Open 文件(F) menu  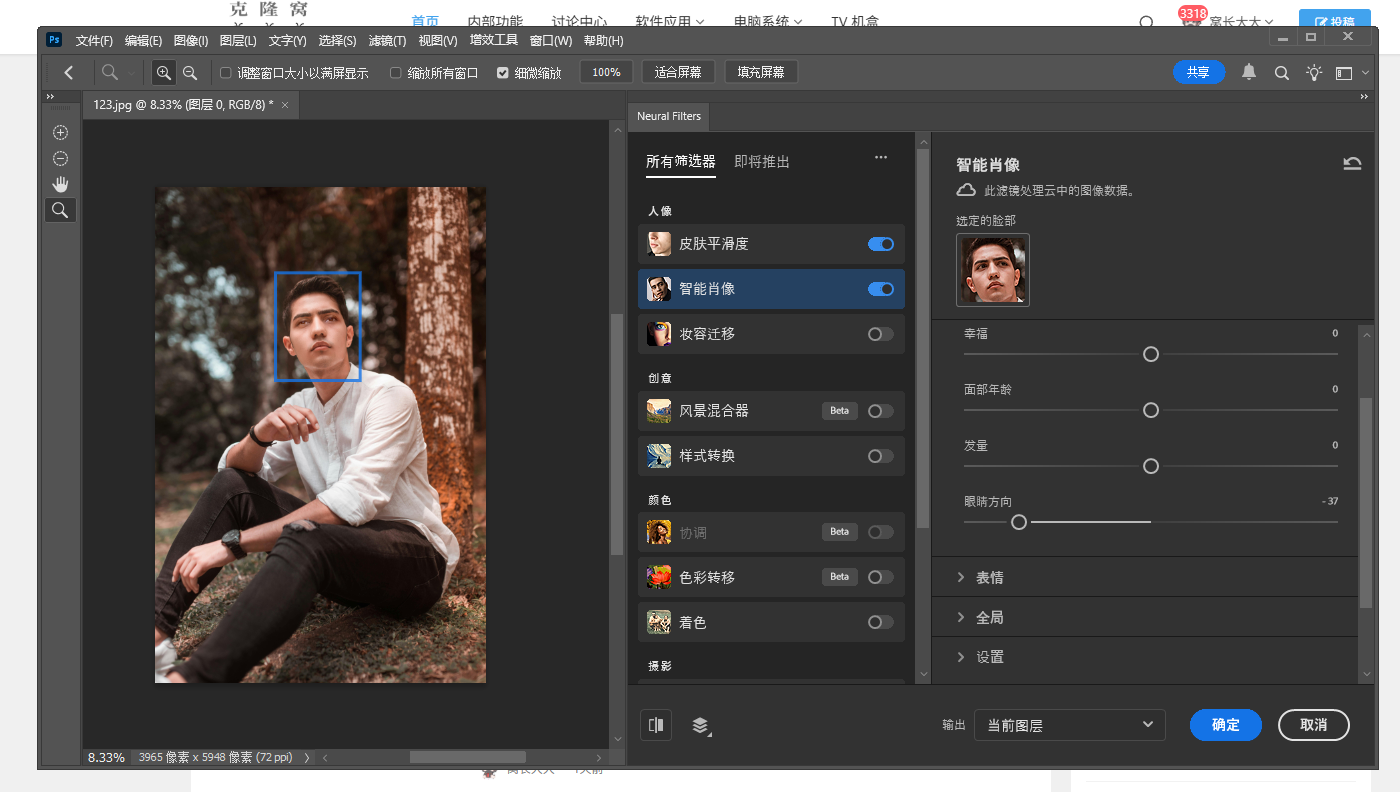pyautogui.click(x=94, y=41)
